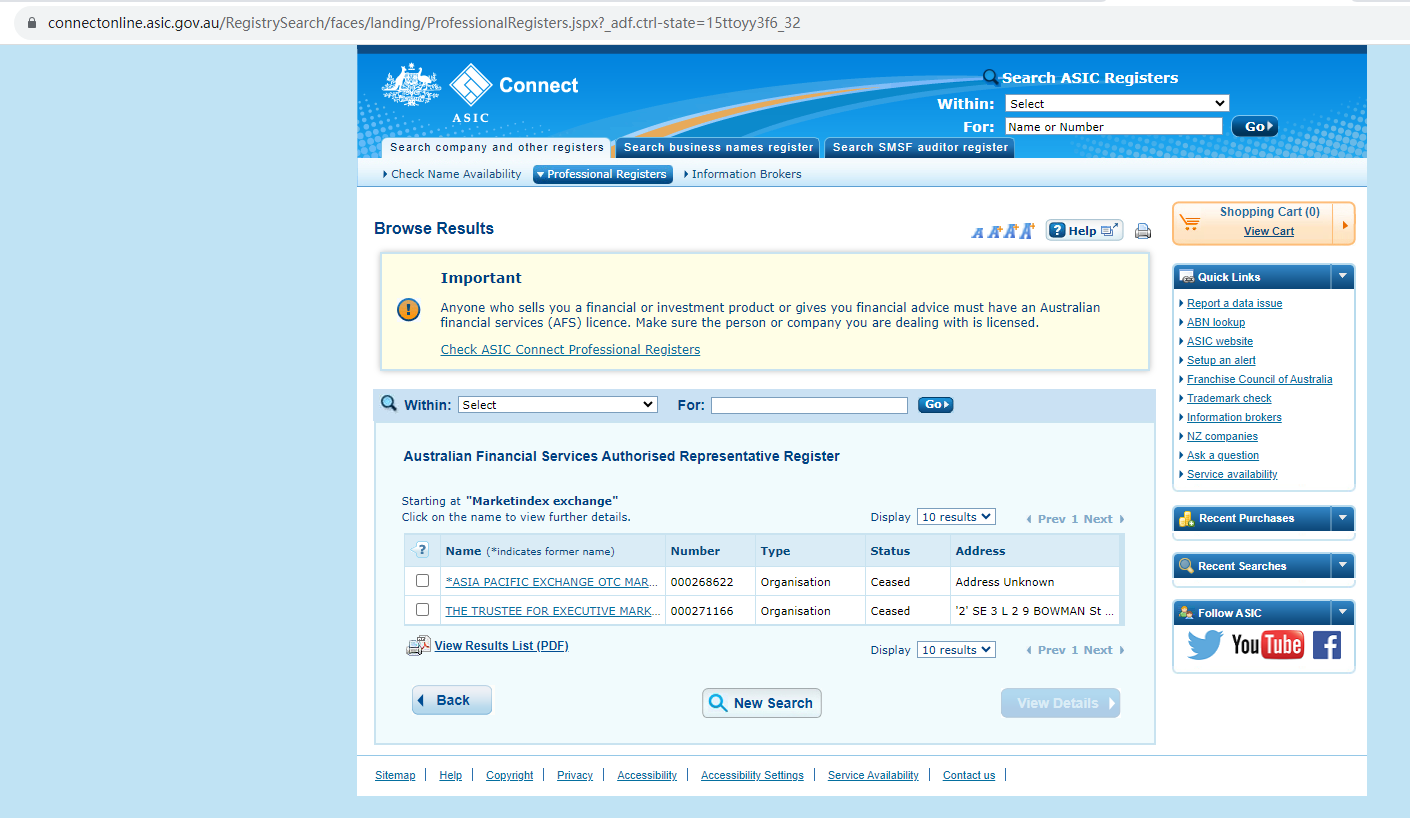Click number 000271166 in results table
This screenshot has height=818, width=1410.
click(702, 611)
